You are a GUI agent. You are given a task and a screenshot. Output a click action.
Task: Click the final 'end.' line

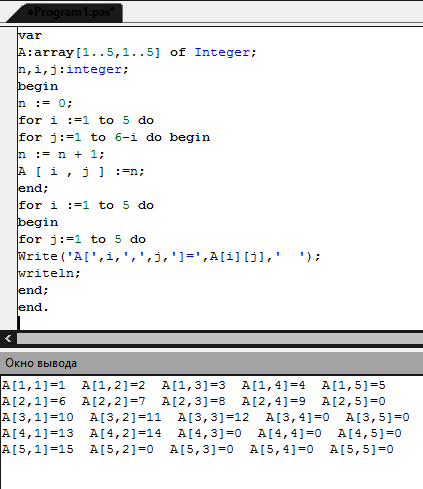[33, 307]
